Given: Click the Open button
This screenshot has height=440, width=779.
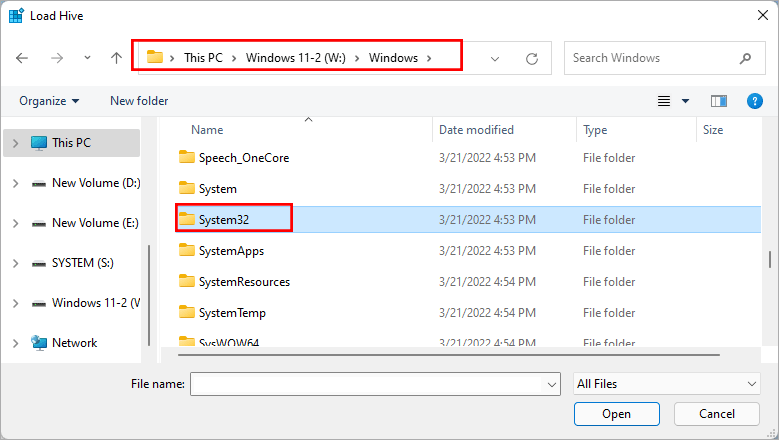Looking at the screenshot, I should click(x=616, y=414).
